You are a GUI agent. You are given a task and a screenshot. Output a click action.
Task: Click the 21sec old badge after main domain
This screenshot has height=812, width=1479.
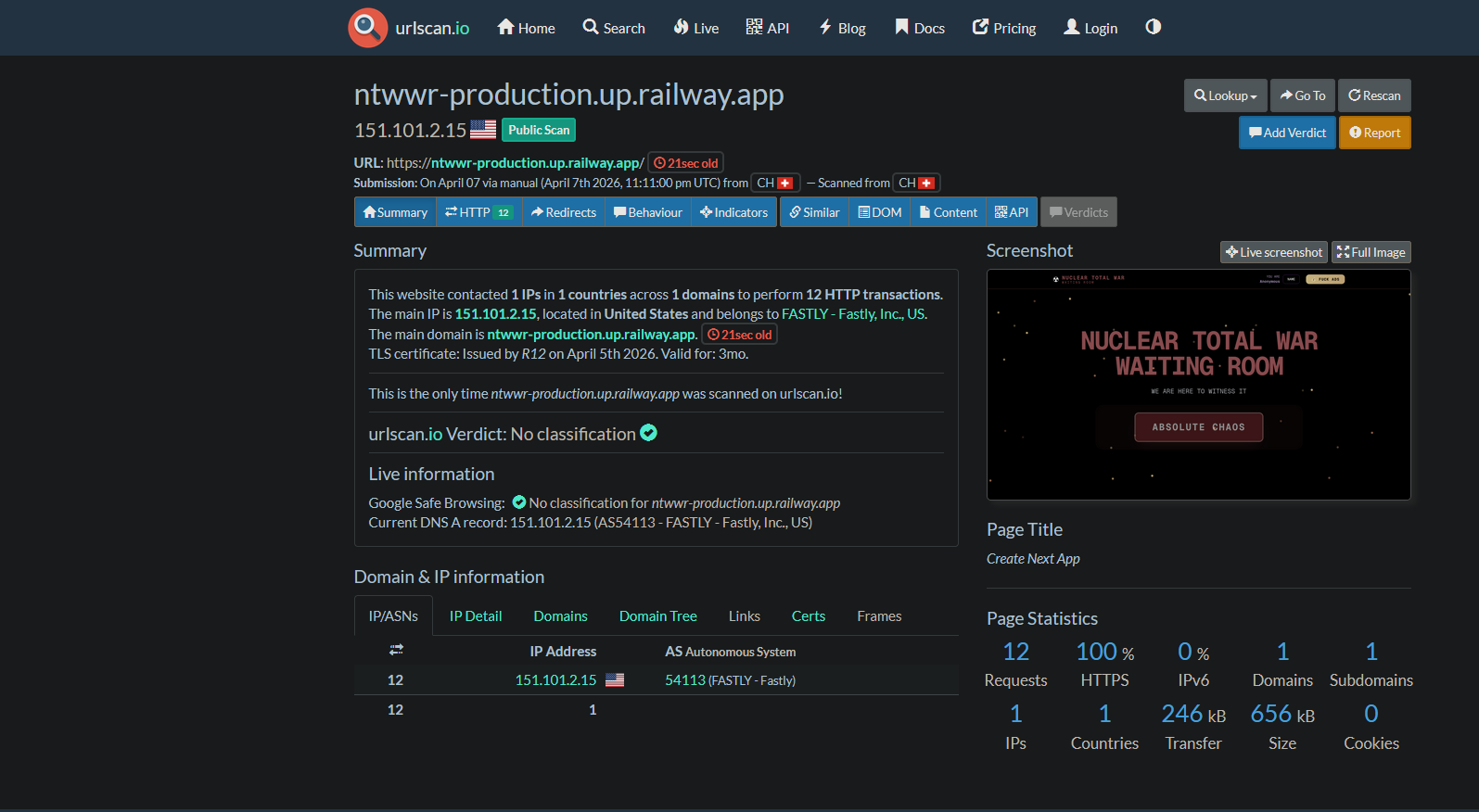click(x=740, y=335)
